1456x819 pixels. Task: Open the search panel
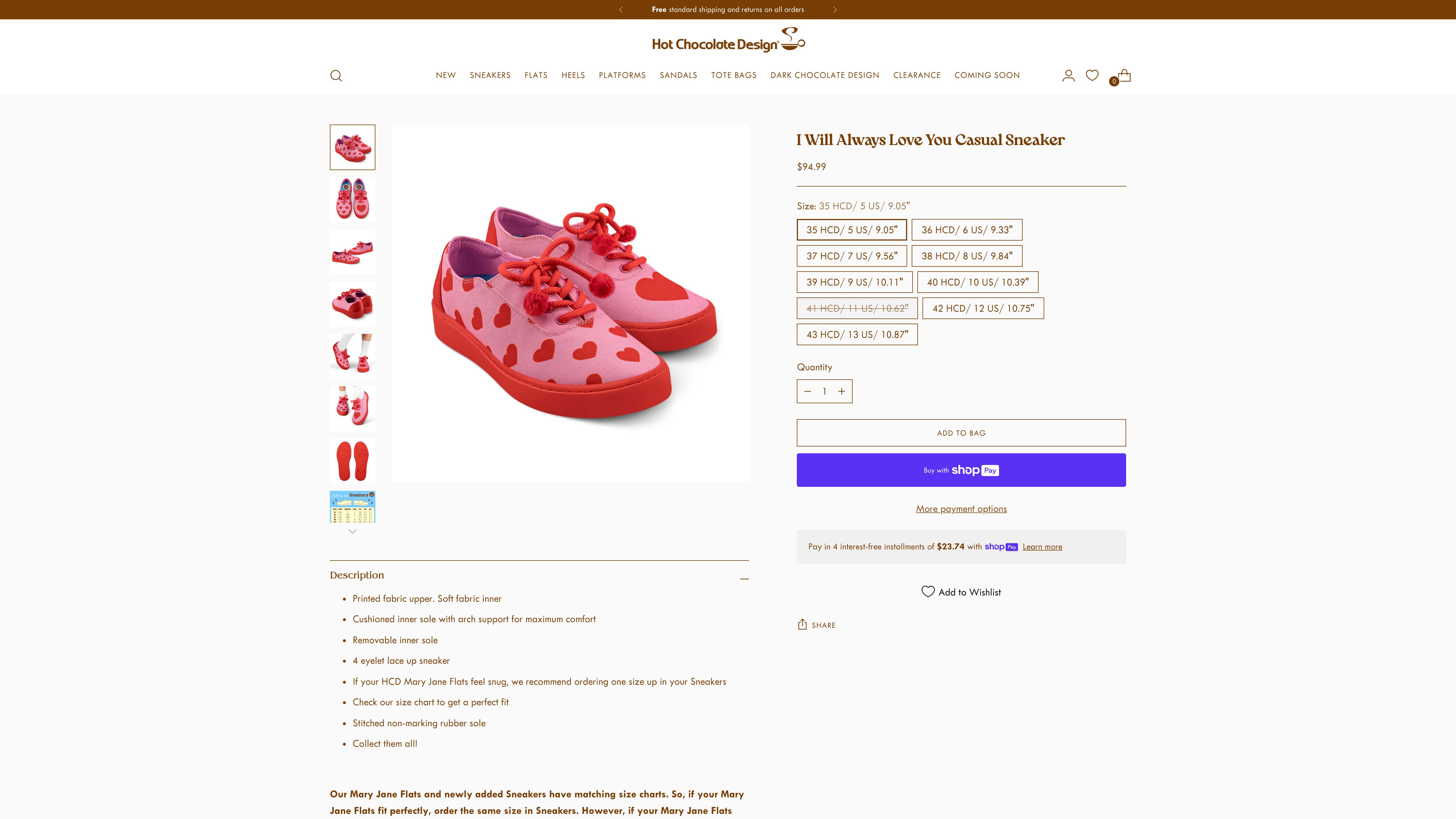click(336, 75)
